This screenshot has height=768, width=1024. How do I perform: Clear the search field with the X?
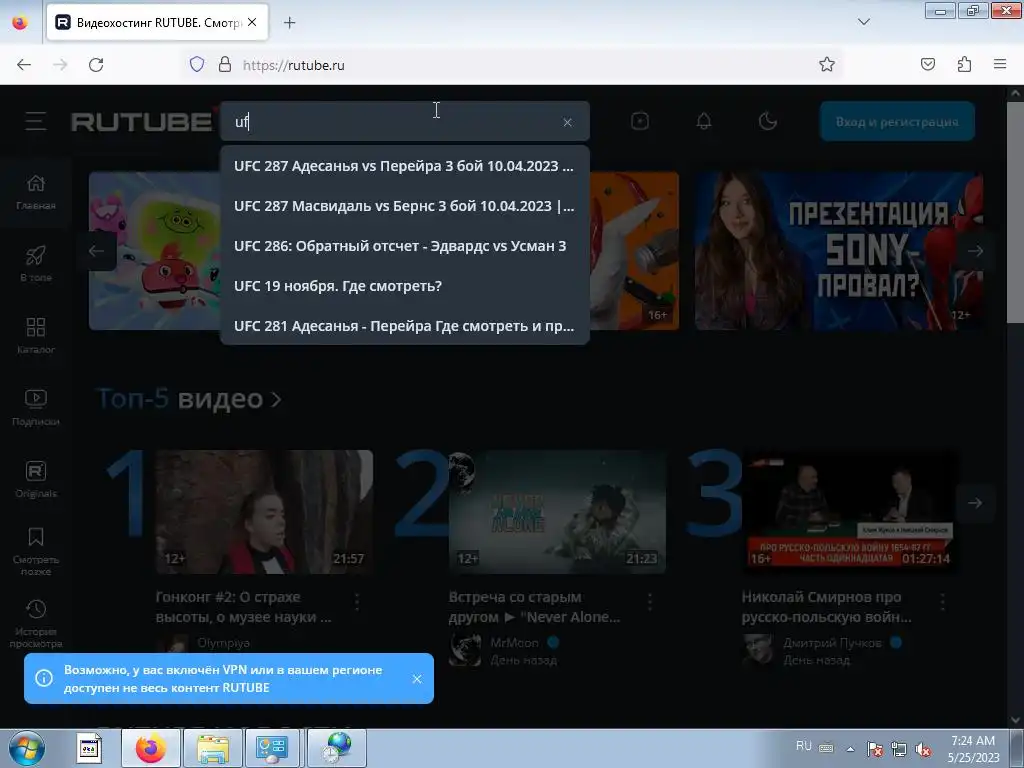pos(568,122)
